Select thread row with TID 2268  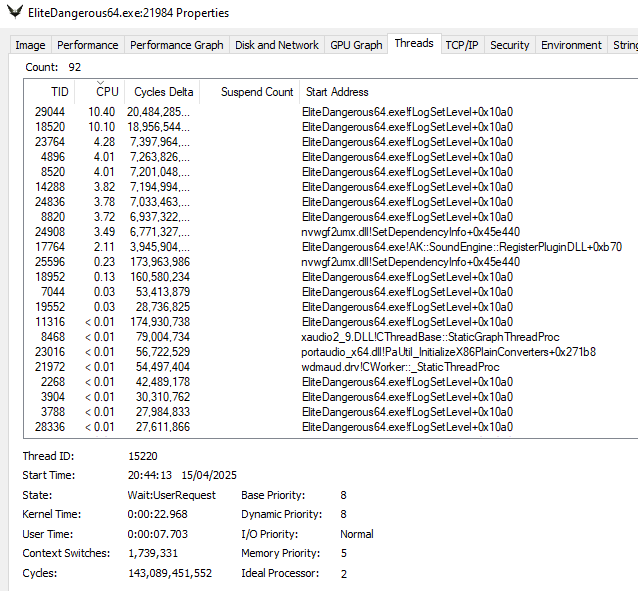pos(330,382)
